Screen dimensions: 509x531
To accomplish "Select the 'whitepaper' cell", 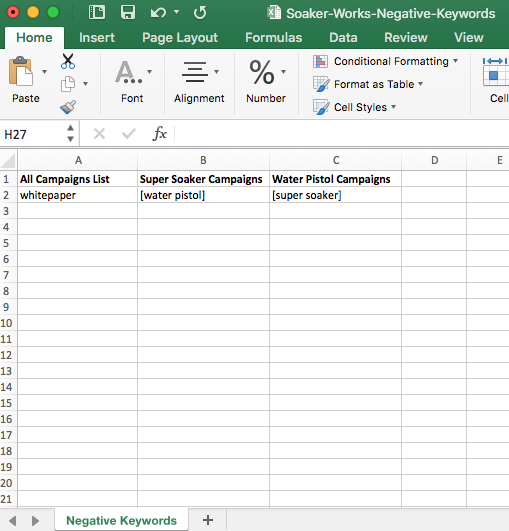I will tap(78, 195).
